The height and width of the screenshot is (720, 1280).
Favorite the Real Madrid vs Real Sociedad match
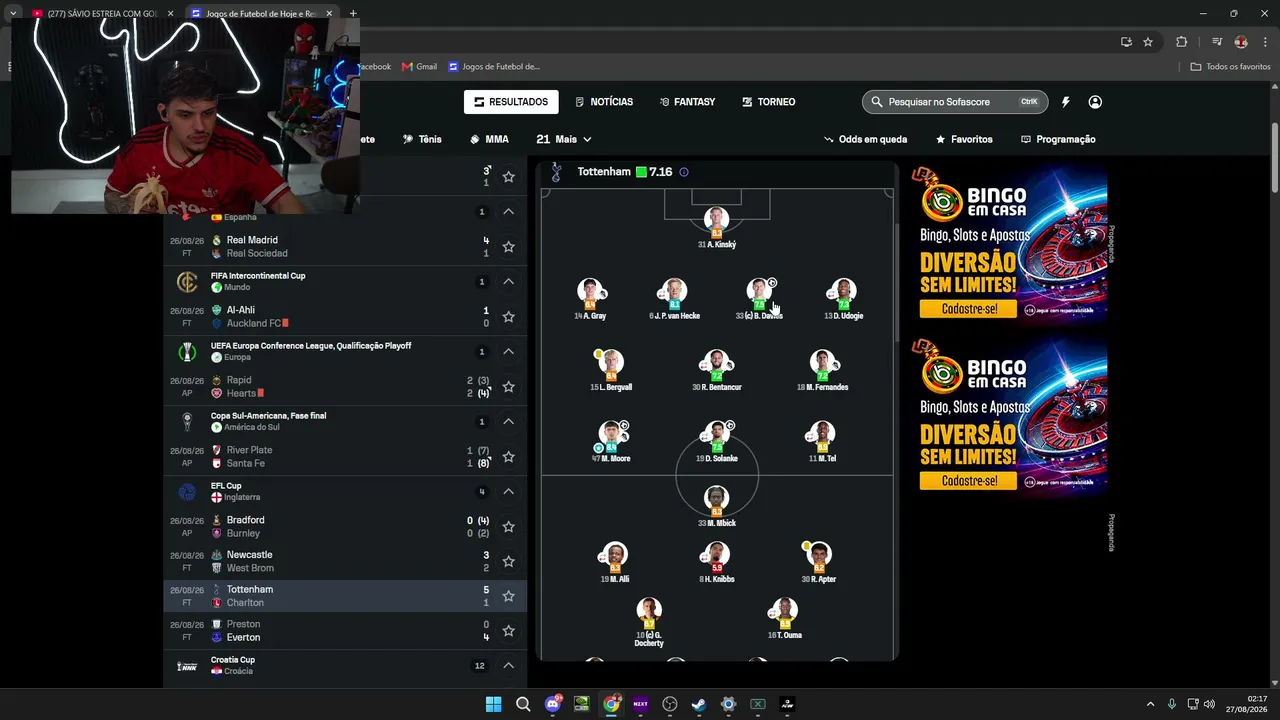click(508, 247)
